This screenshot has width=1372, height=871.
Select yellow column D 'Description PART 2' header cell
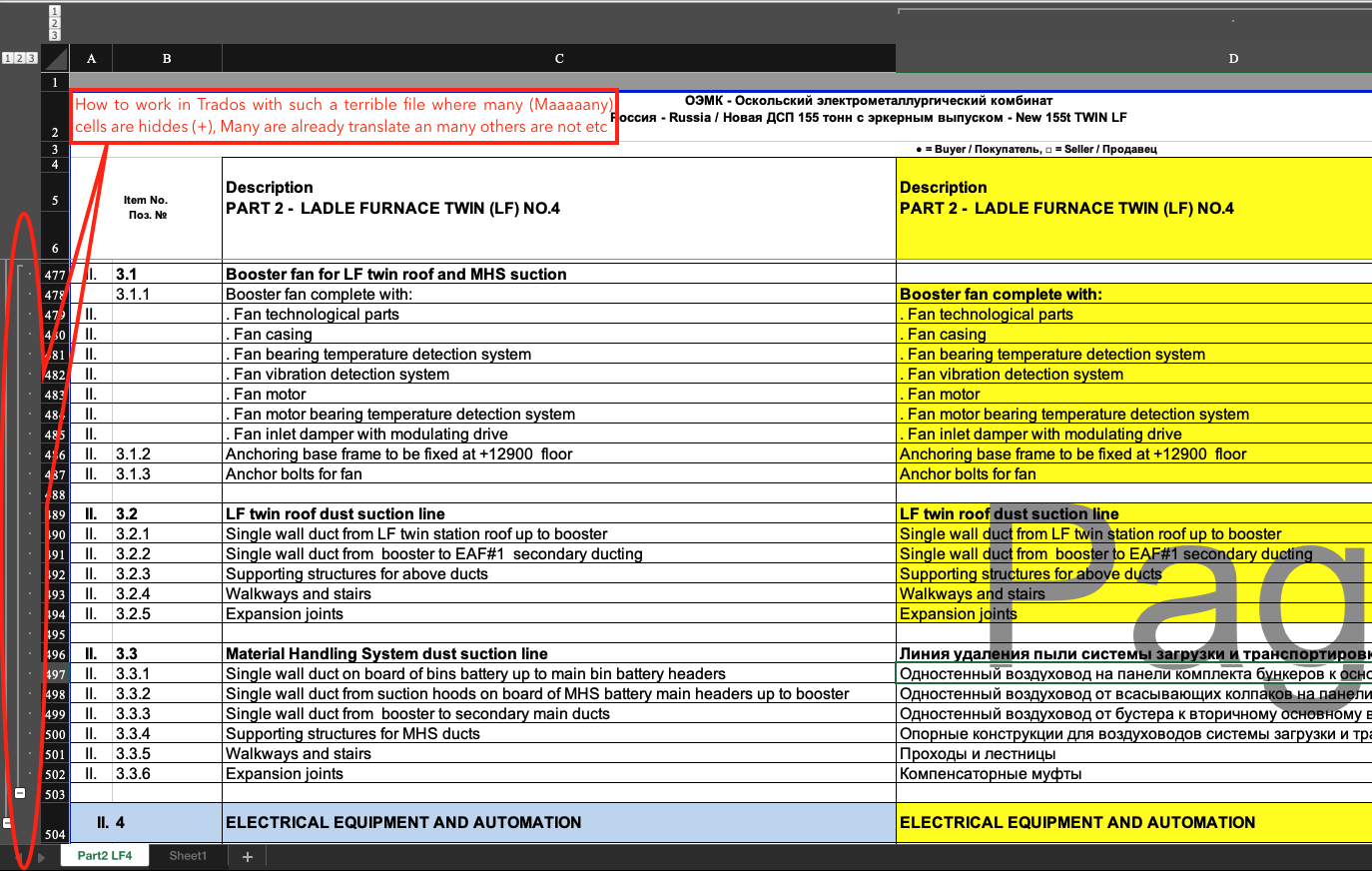click(x=1134, y=208)
